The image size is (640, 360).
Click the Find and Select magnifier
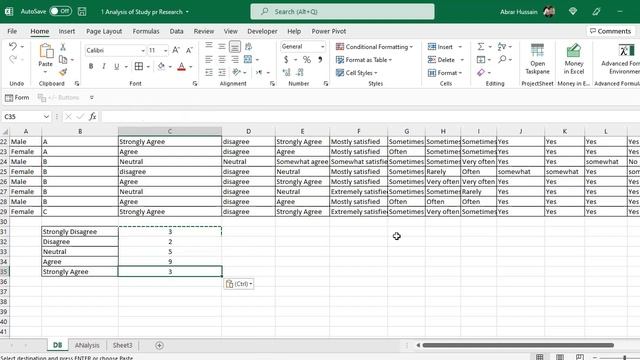[x=502, y=60]
